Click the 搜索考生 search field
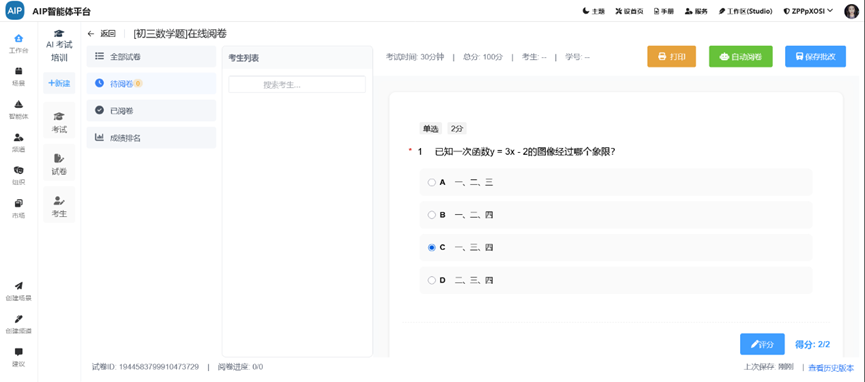The image size is (865, 382). [297, 84]
